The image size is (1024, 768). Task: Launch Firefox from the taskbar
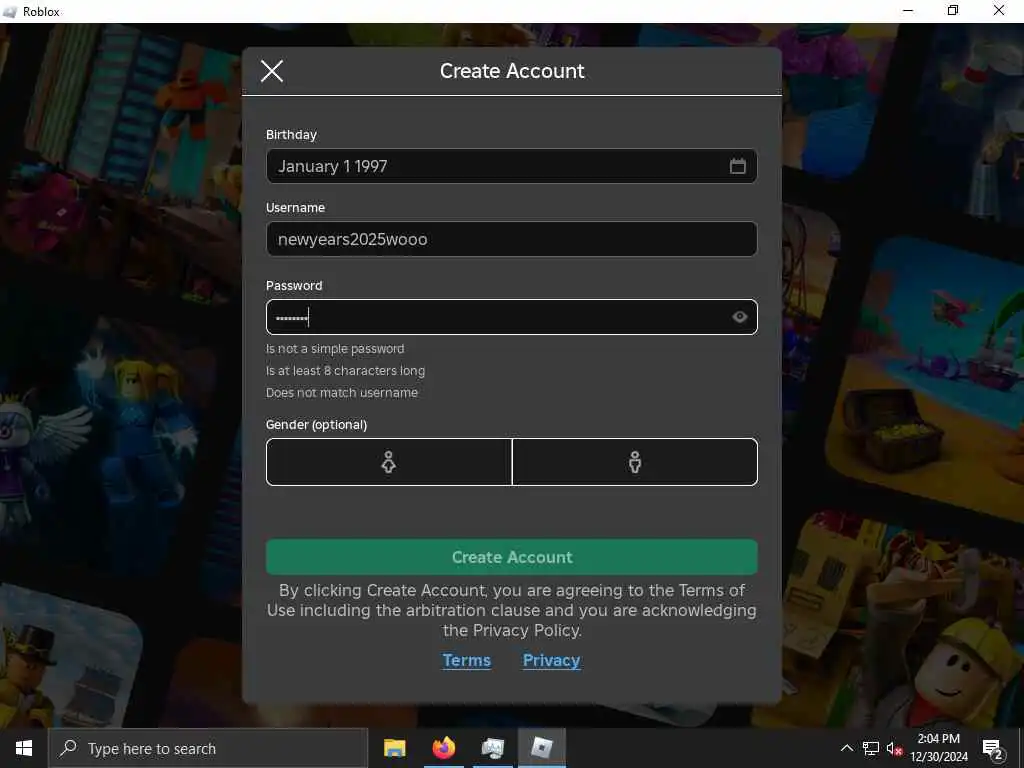coord(443,748)
